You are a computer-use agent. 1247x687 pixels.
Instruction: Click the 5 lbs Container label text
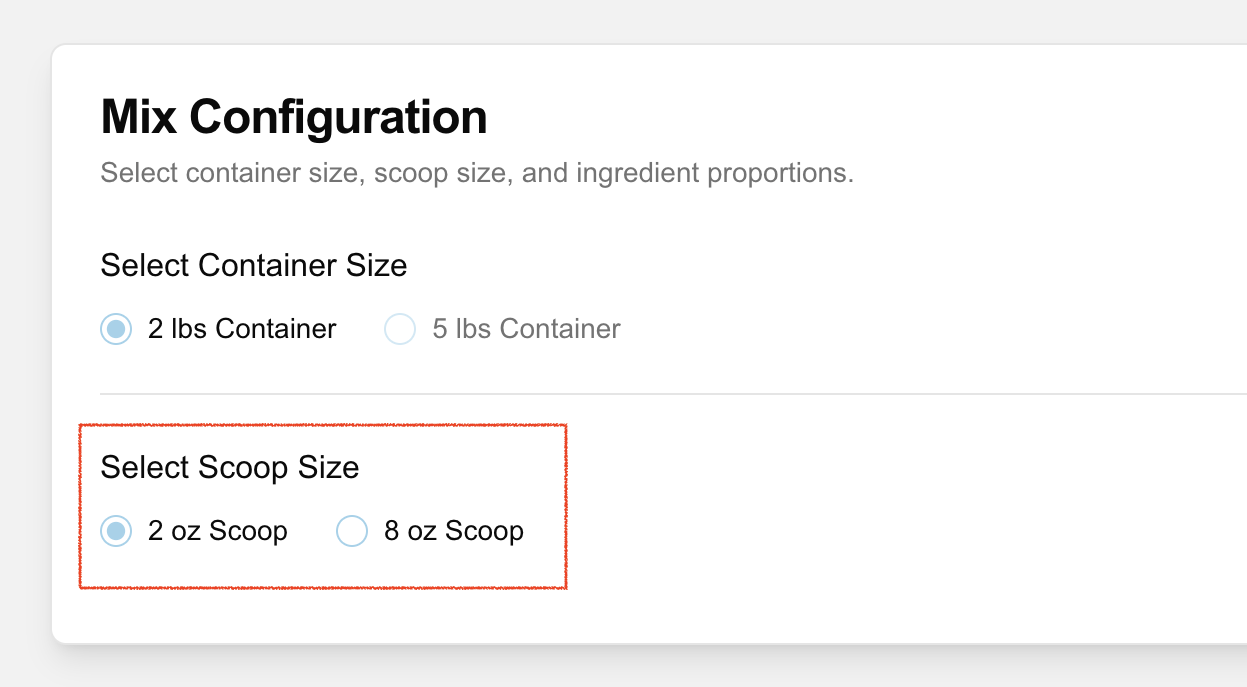pyautogui.click(x=527, y=328)
